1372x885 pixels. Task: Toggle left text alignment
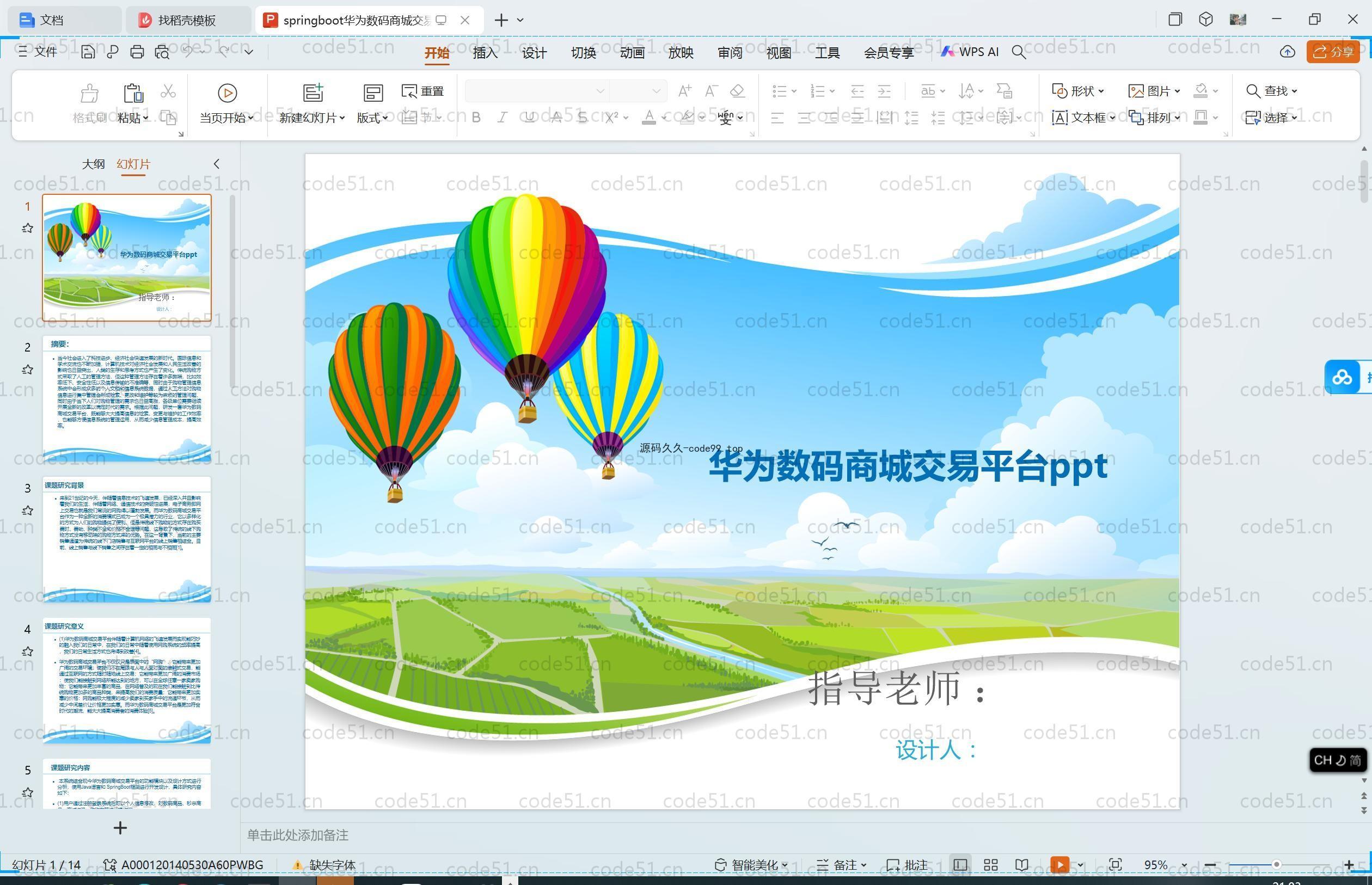(x=777, y=119)
